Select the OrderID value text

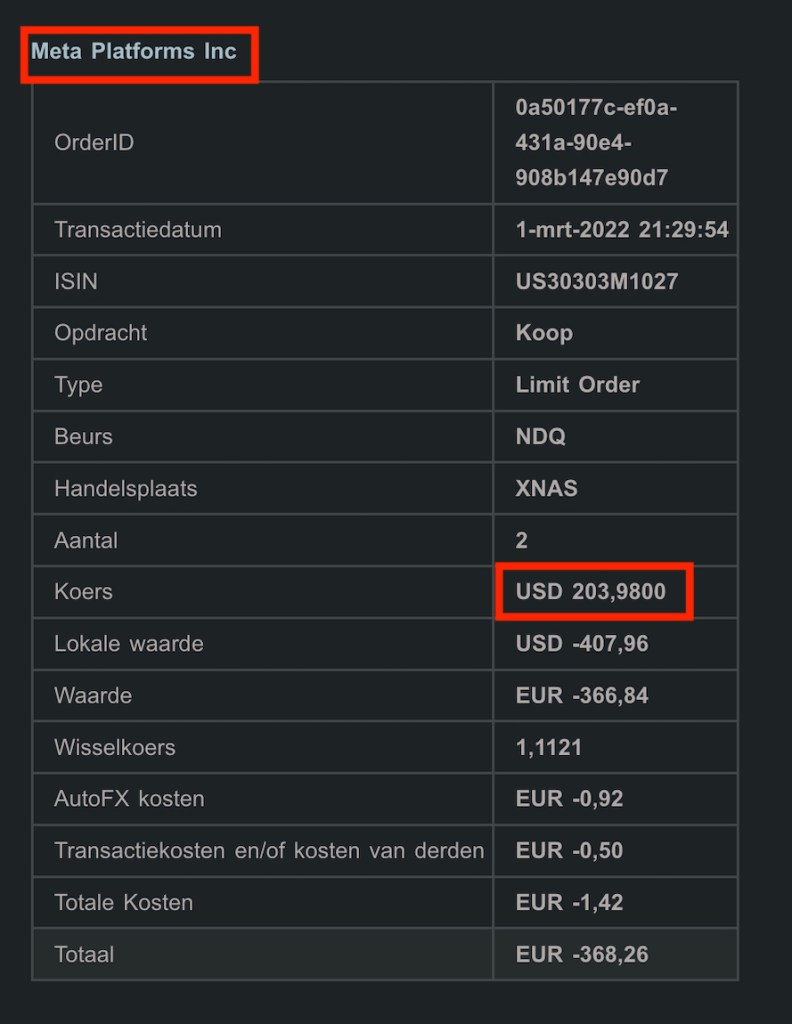tap(596, 143)
